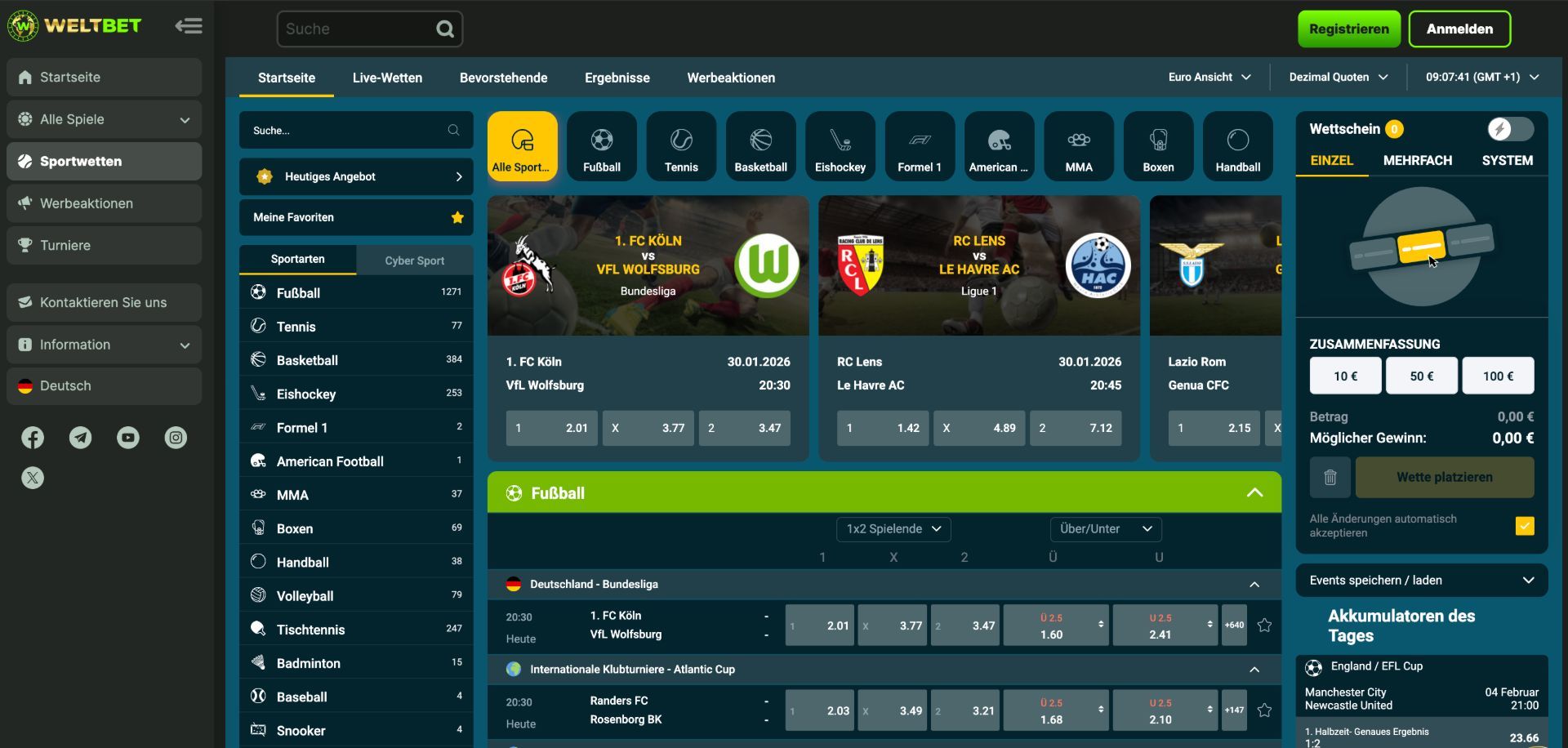Toggle the quick bet lightning switch
The height and width of the screenshot is (748, 1568).
coord(1509,129)
